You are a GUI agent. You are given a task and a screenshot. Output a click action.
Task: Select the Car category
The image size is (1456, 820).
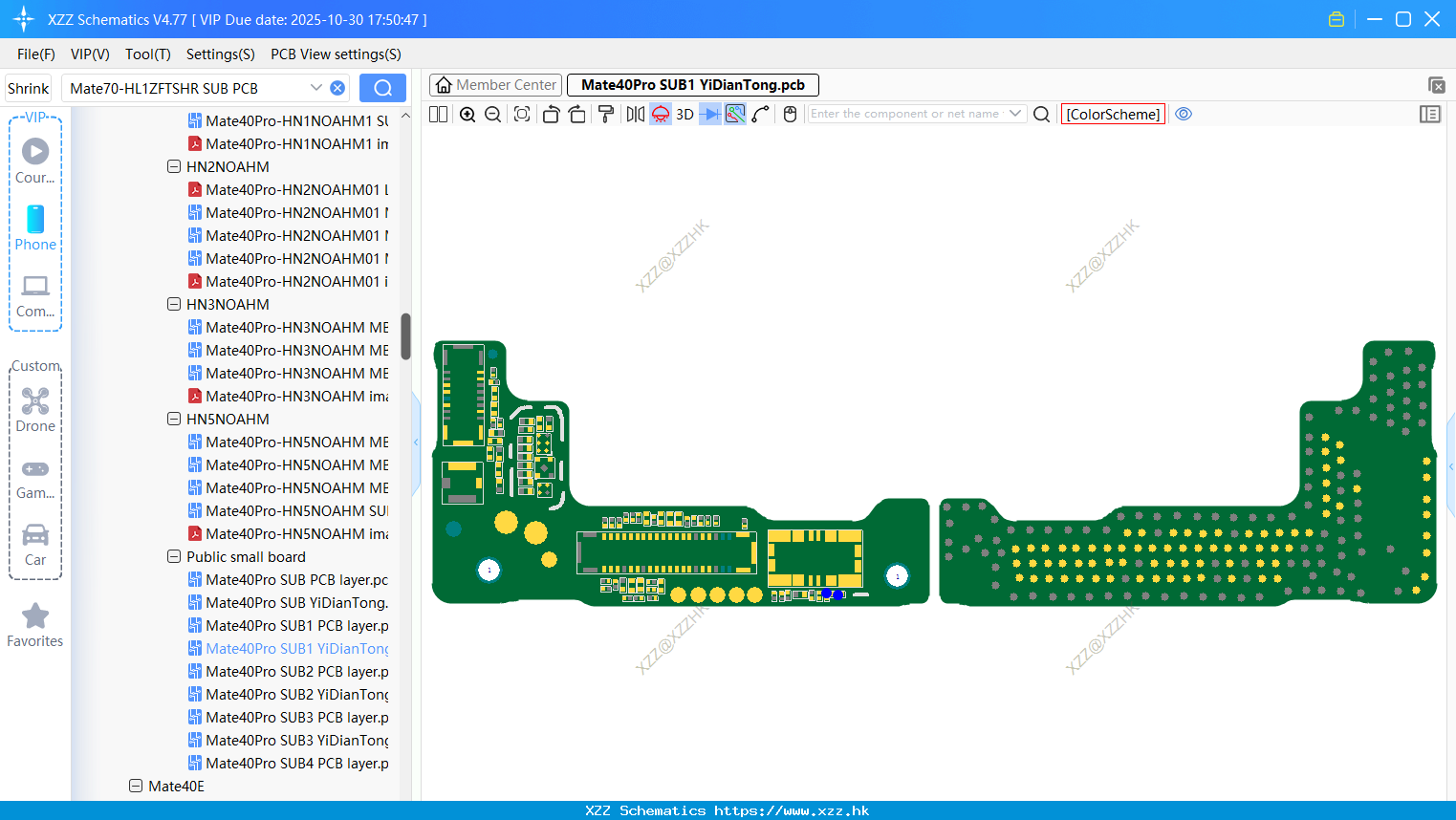(35, 545)
